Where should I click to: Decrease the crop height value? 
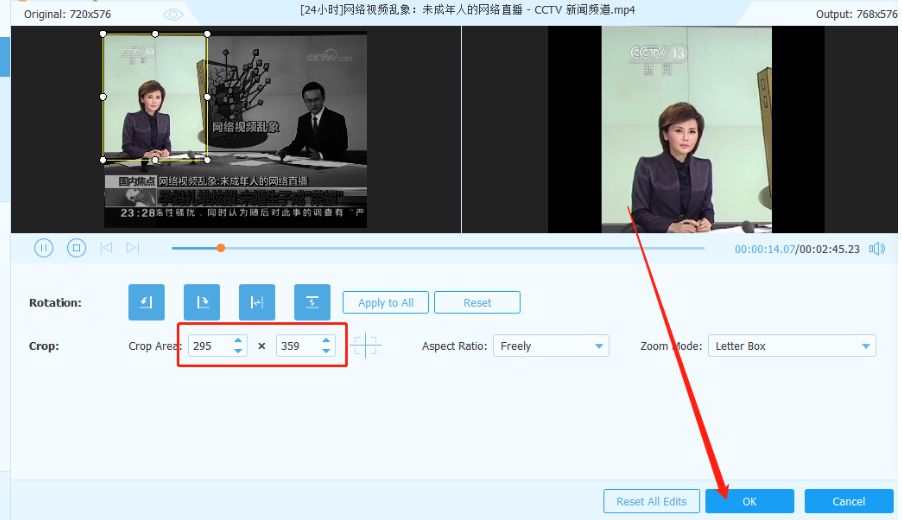tap(326, 351)
